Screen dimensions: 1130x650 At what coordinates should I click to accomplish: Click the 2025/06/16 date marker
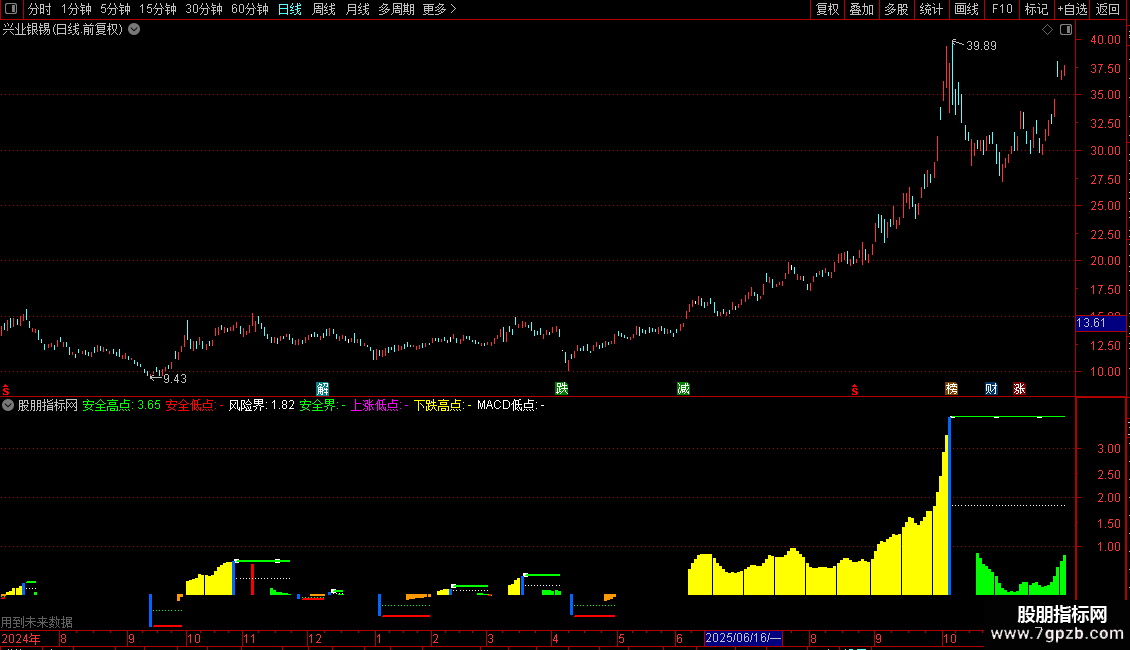coord(742,638)
